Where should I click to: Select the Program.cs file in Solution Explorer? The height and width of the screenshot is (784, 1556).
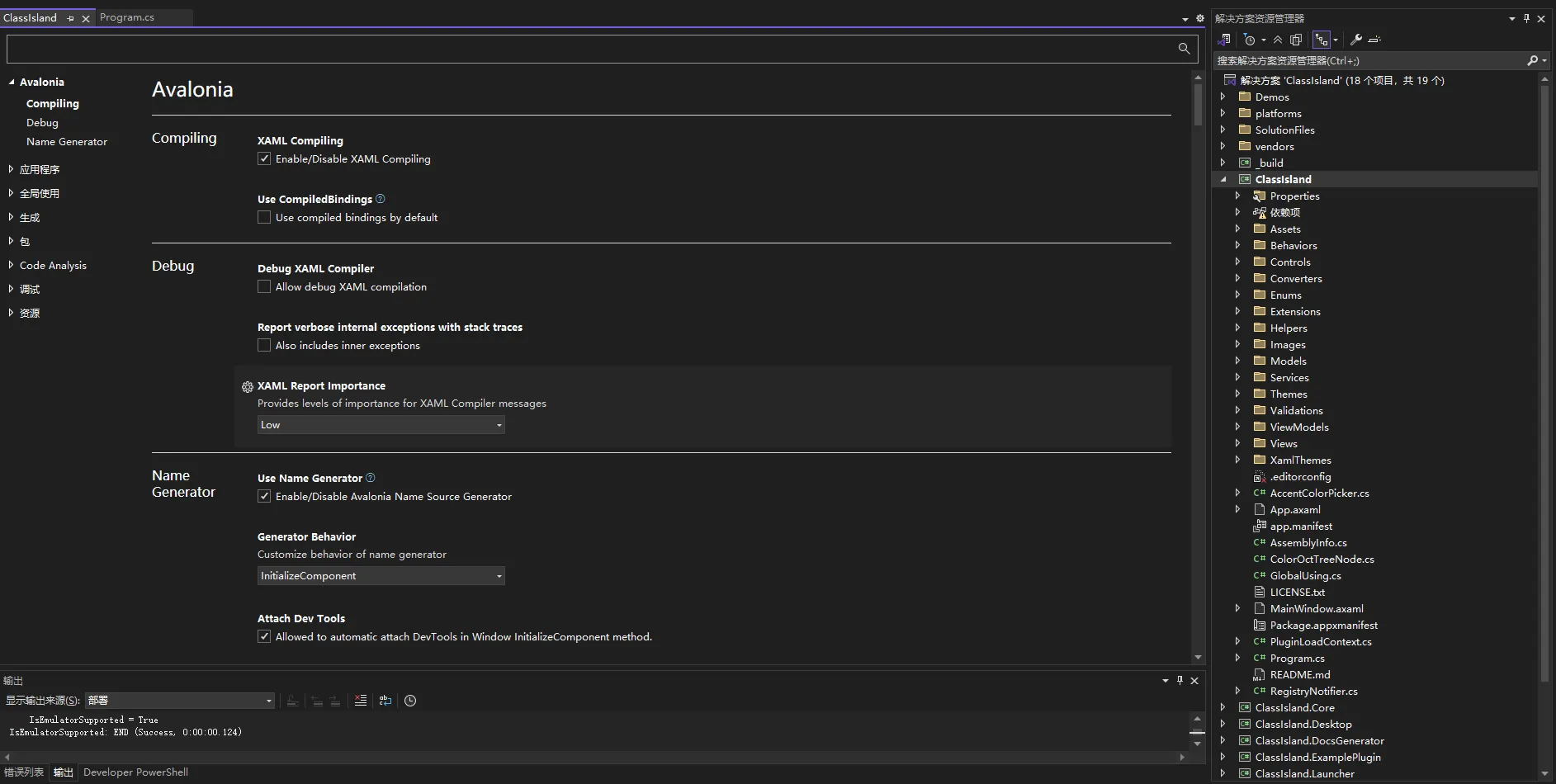(x=1297, y=659)
